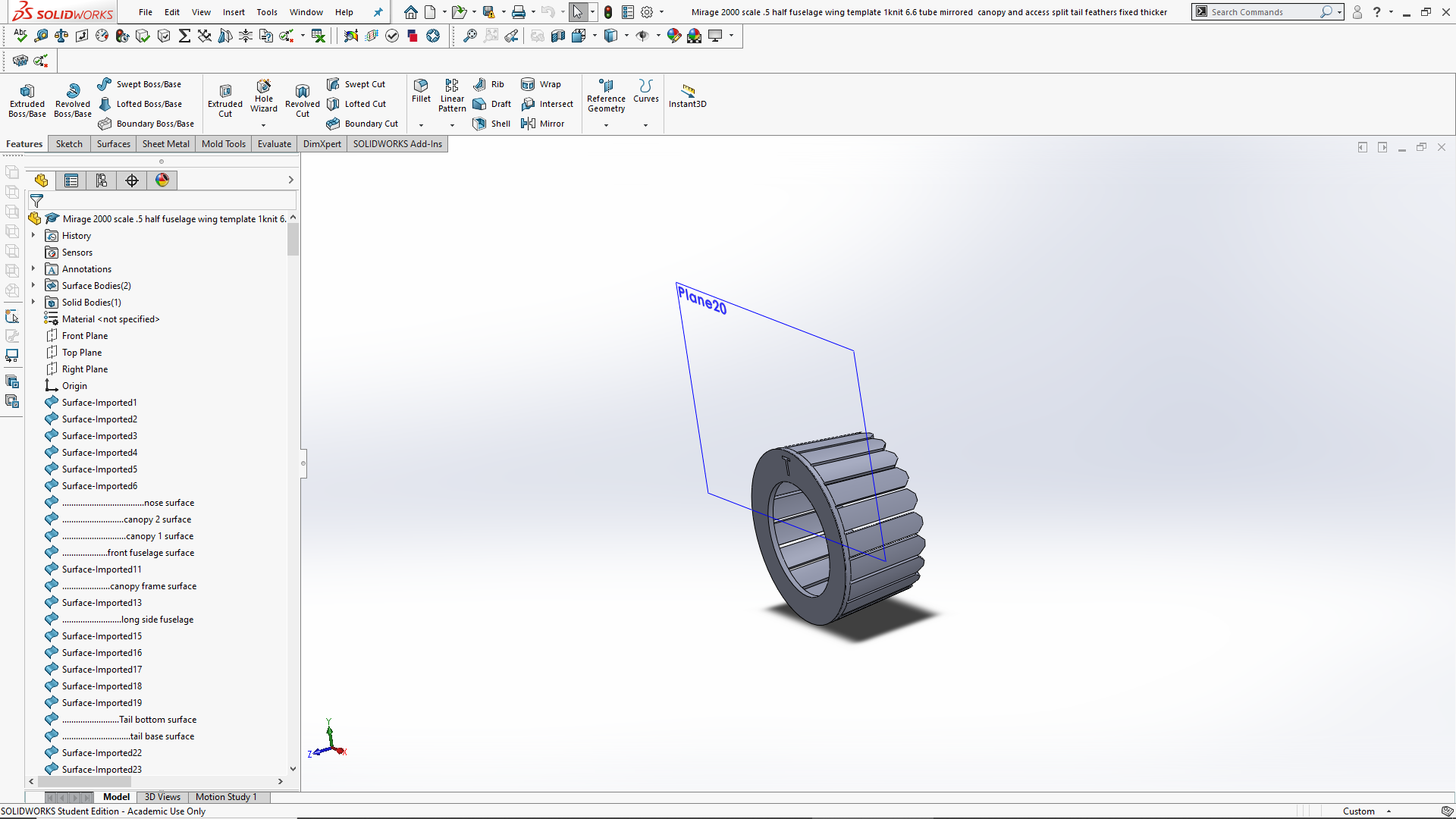Click the Home welcome icon
This screenshot has height=819, width=1456.
pos(410,12)
